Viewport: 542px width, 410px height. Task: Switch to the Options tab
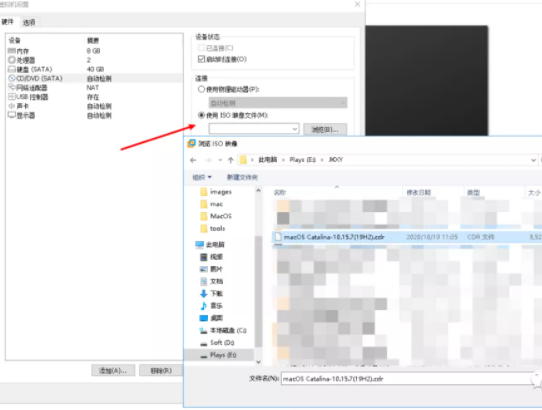tap(29, 22)
